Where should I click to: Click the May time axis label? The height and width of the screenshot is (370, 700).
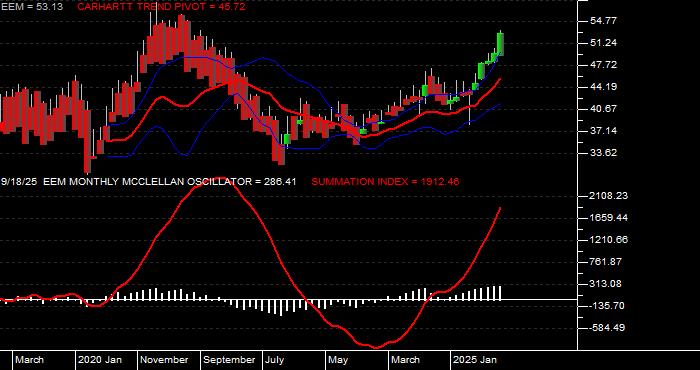[x=339, y=360]
